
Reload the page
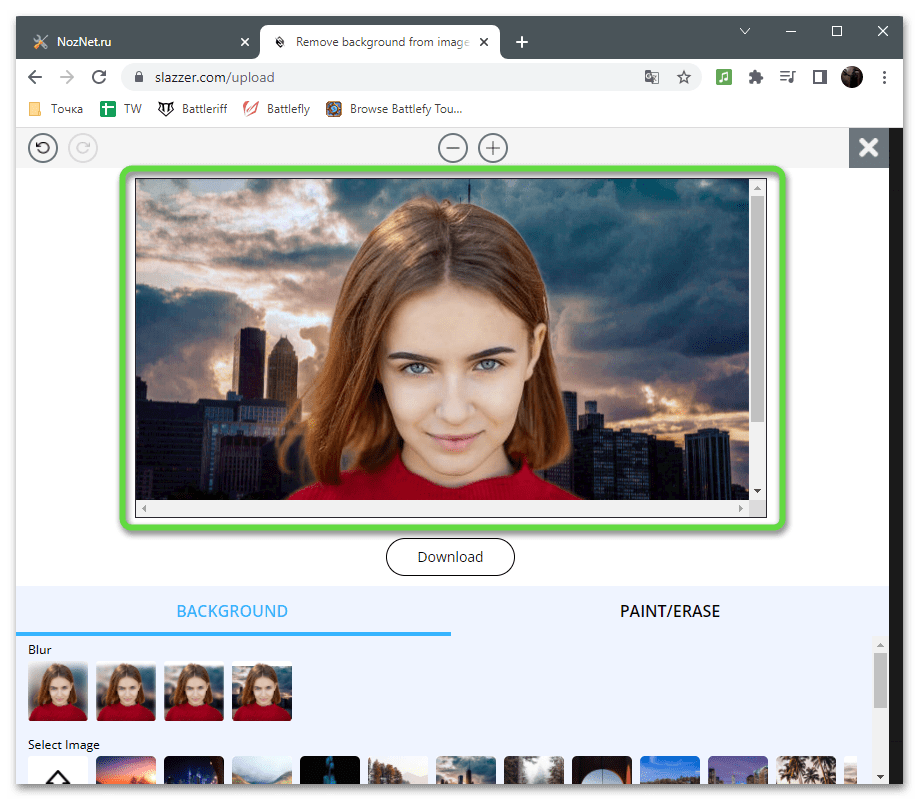[x=99, y=77]
